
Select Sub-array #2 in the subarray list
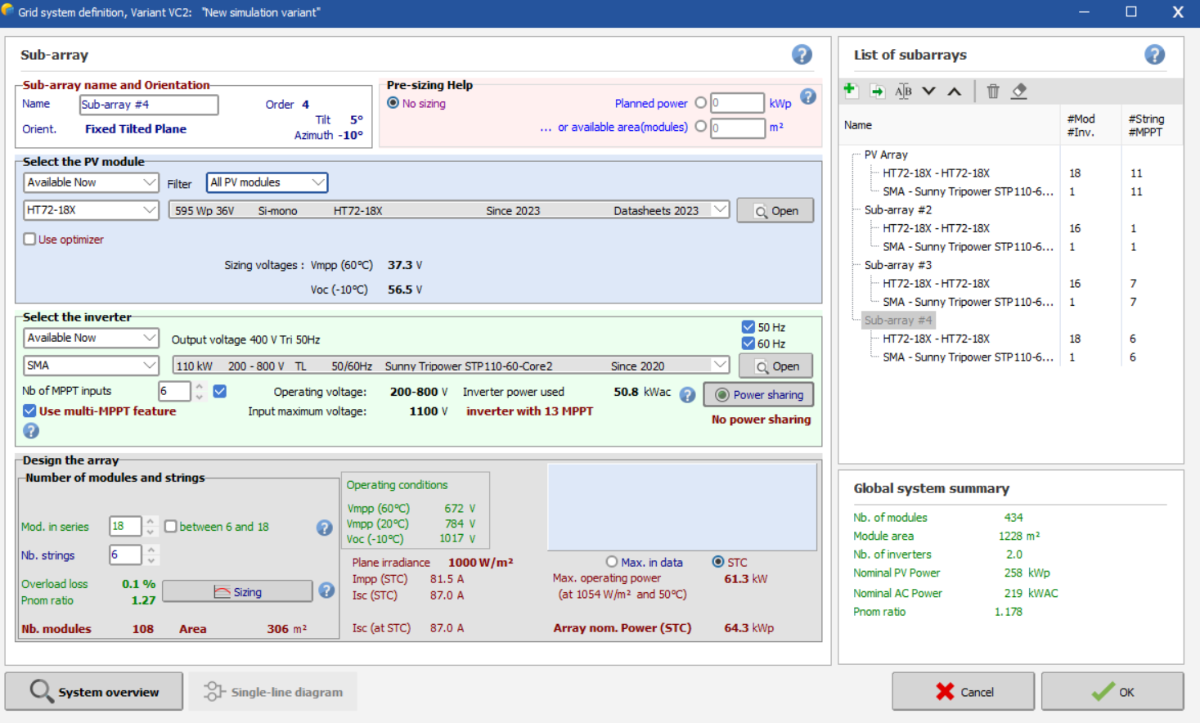tap(897, 210)
